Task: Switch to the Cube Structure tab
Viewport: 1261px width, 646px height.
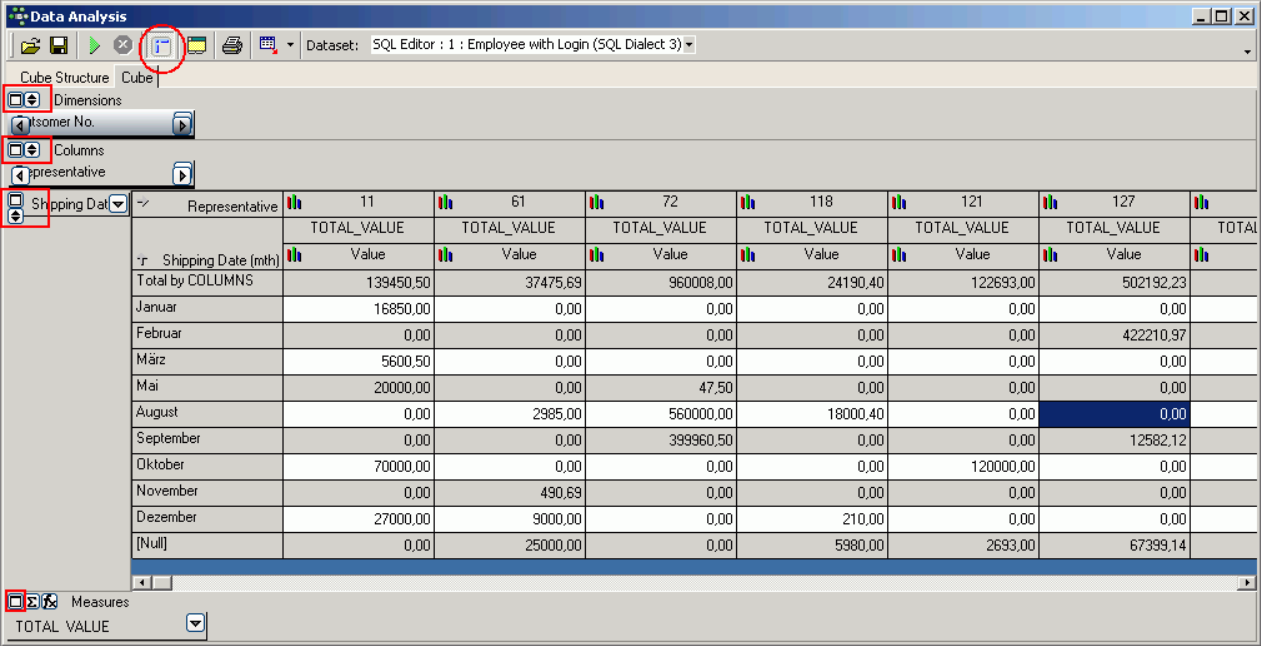Action: 64,78
